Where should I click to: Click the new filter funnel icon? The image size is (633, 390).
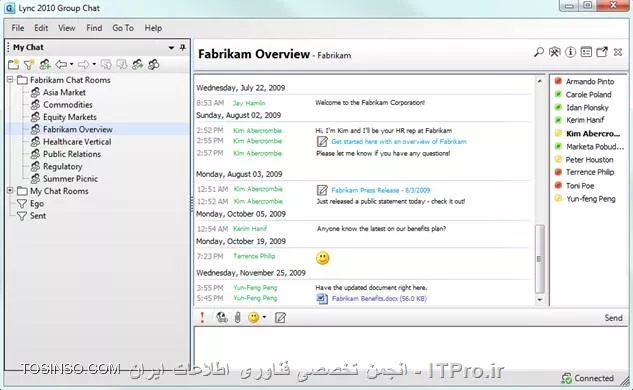click(x=29, y=64)
